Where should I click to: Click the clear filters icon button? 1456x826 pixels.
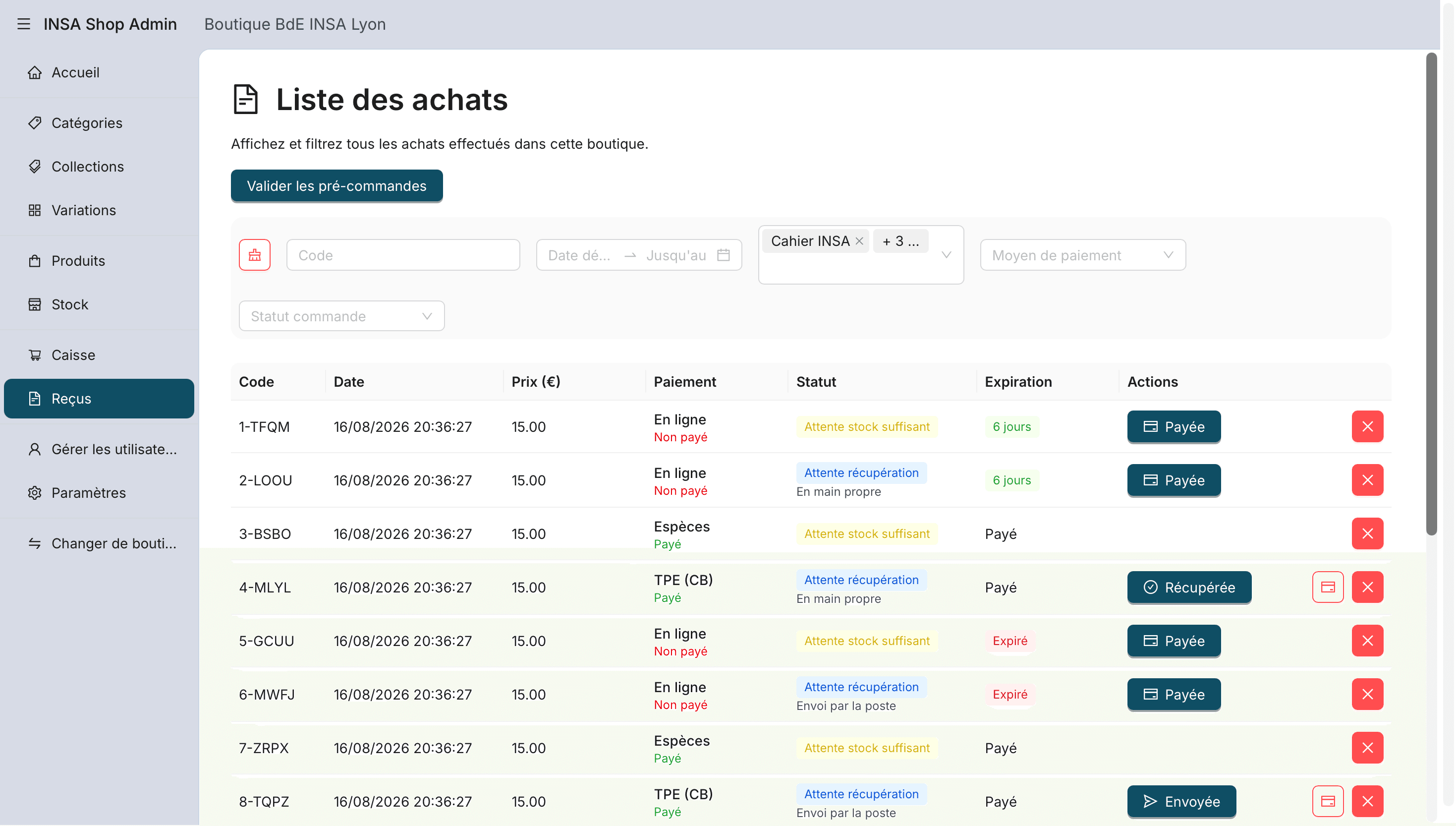(255, 255)
